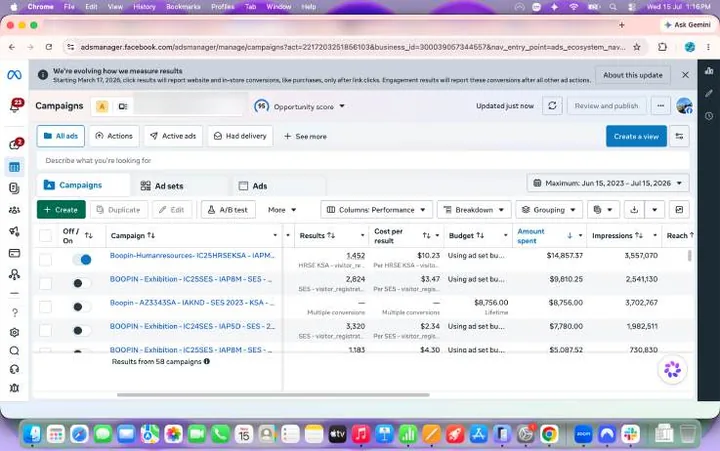This screenshot has width=720, height=451.
Task: Open the Breakdown dropdown
Action: pos(474,210)
